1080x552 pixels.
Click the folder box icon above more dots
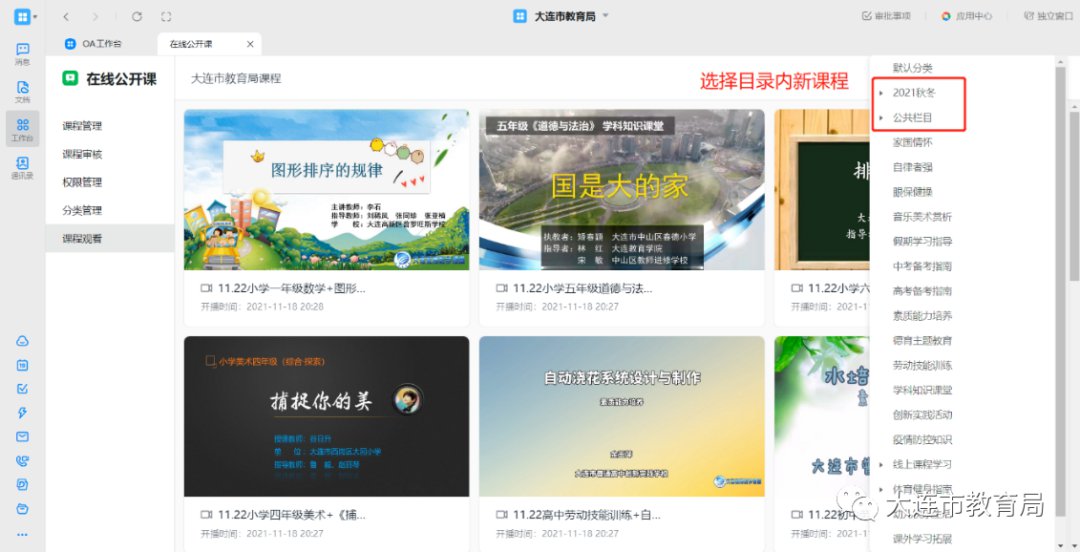pyautogui.click(x=23, y=509)
